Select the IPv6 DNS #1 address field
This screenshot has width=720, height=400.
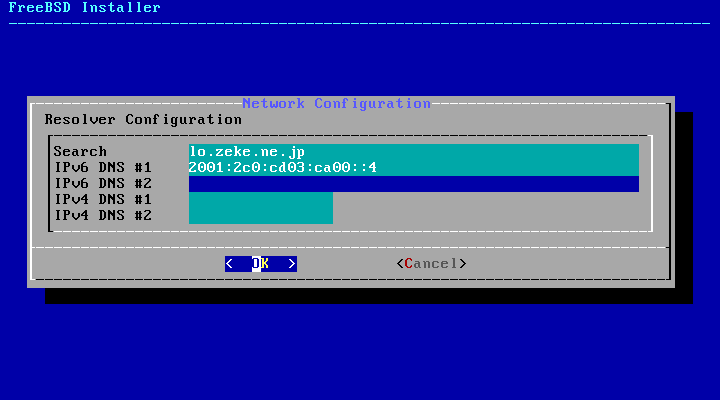[x=414, y=168]
